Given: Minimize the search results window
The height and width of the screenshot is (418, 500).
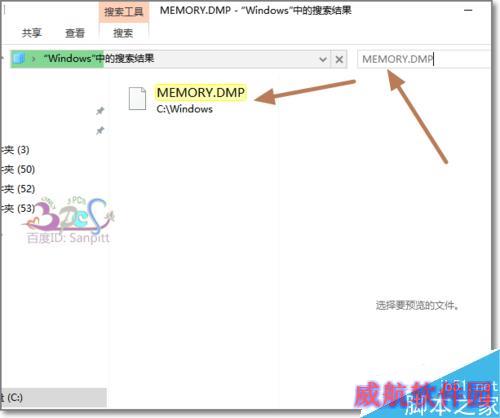Looking at the screenshot, I should 468,10.
